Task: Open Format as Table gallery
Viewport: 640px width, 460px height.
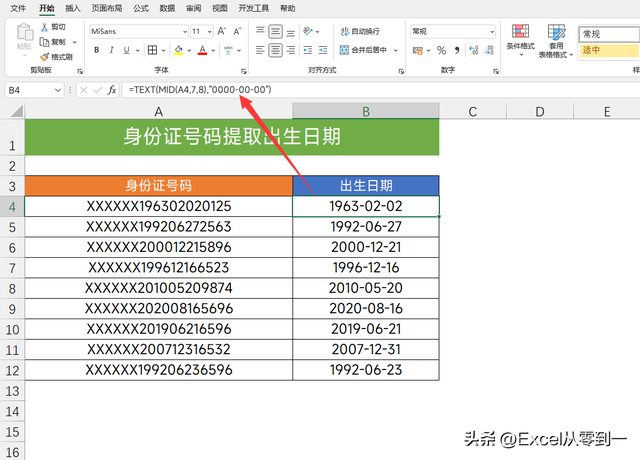Action: point(556,41)
